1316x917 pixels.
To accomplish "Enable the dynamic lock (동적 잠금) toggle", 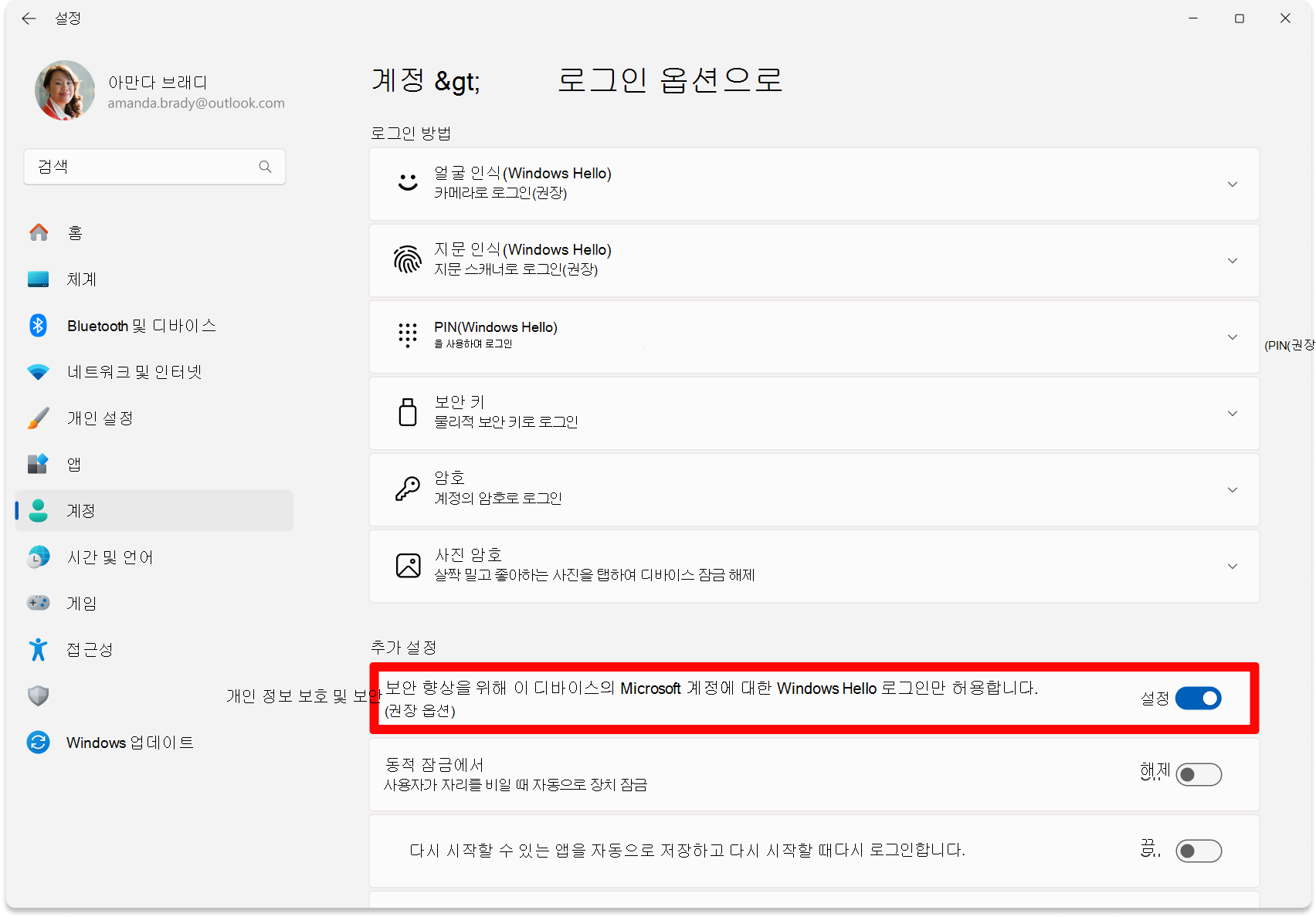I will (1199, 774).
